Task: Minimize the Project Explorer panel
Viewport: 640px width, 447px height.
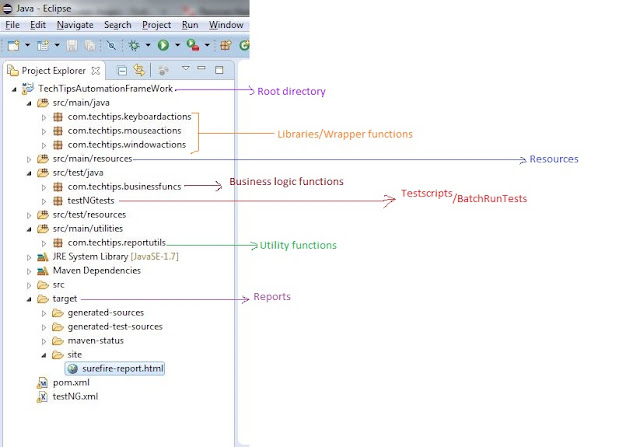Action: point(201,68)
